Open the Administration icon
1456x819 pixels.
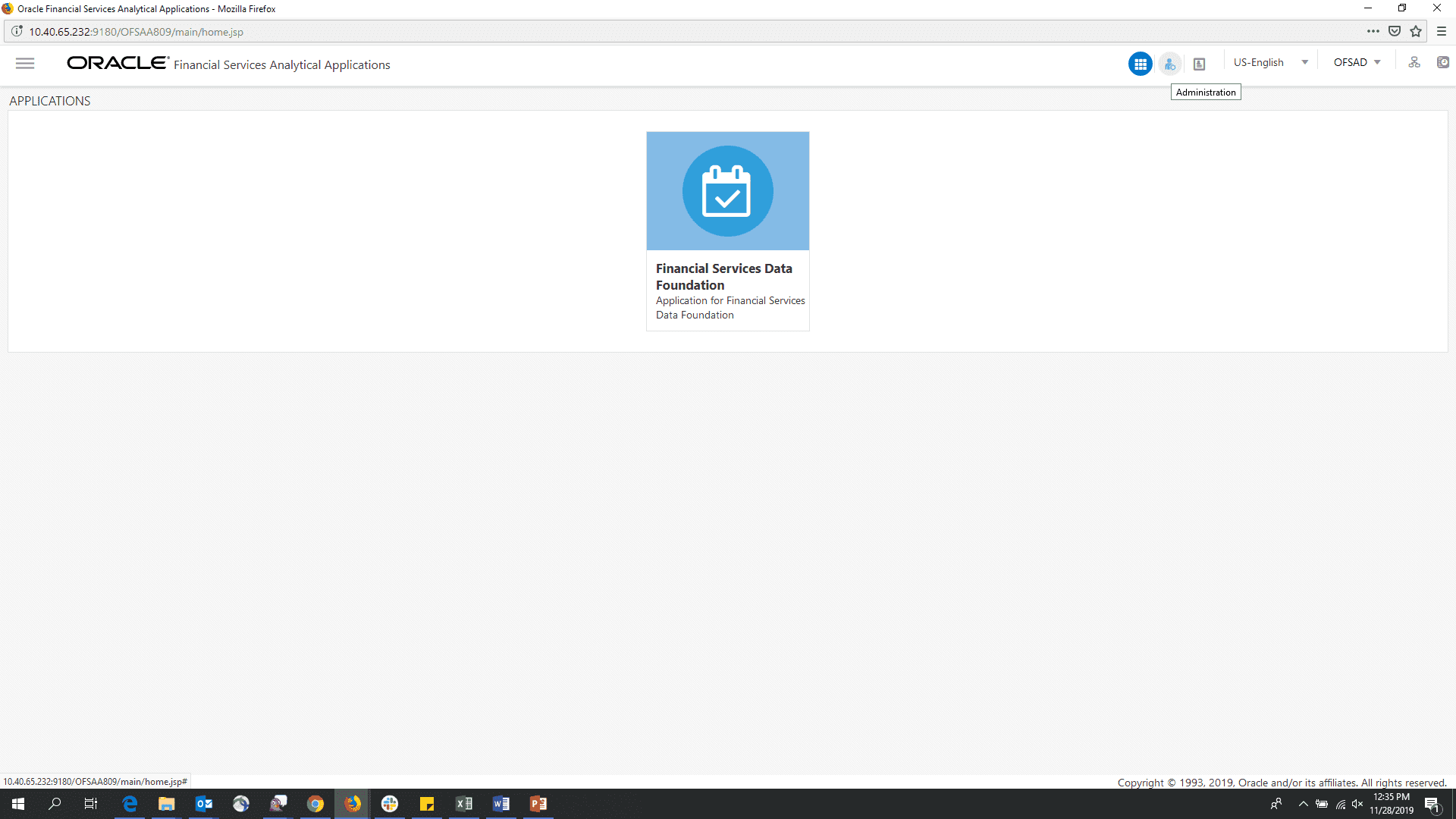[1169, 64]
